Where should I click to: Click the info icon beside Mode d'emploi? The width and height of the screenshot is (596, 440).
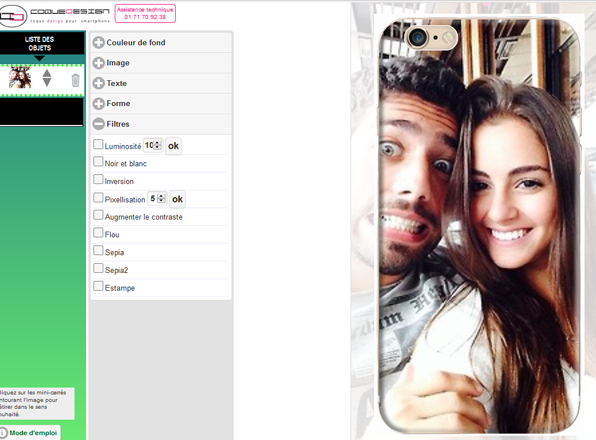coord(3,433)
